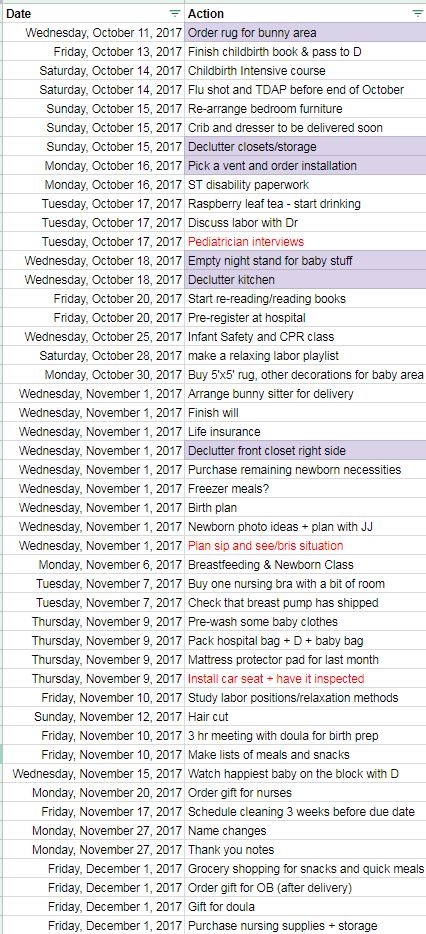Select the Action header cell

coord(305,13)
